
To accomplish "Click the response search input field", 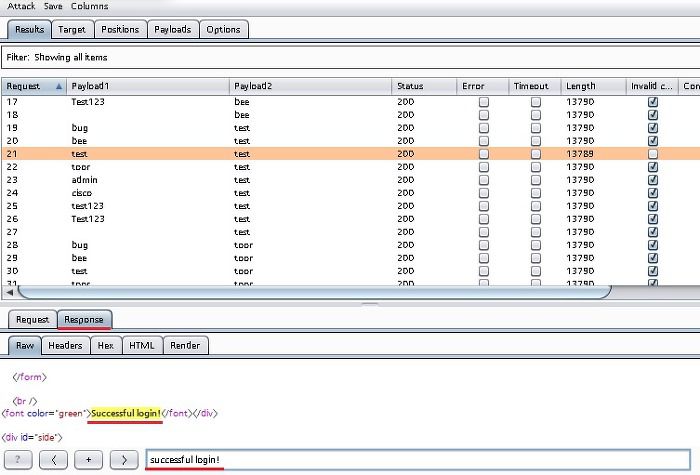I will (418, 460).
